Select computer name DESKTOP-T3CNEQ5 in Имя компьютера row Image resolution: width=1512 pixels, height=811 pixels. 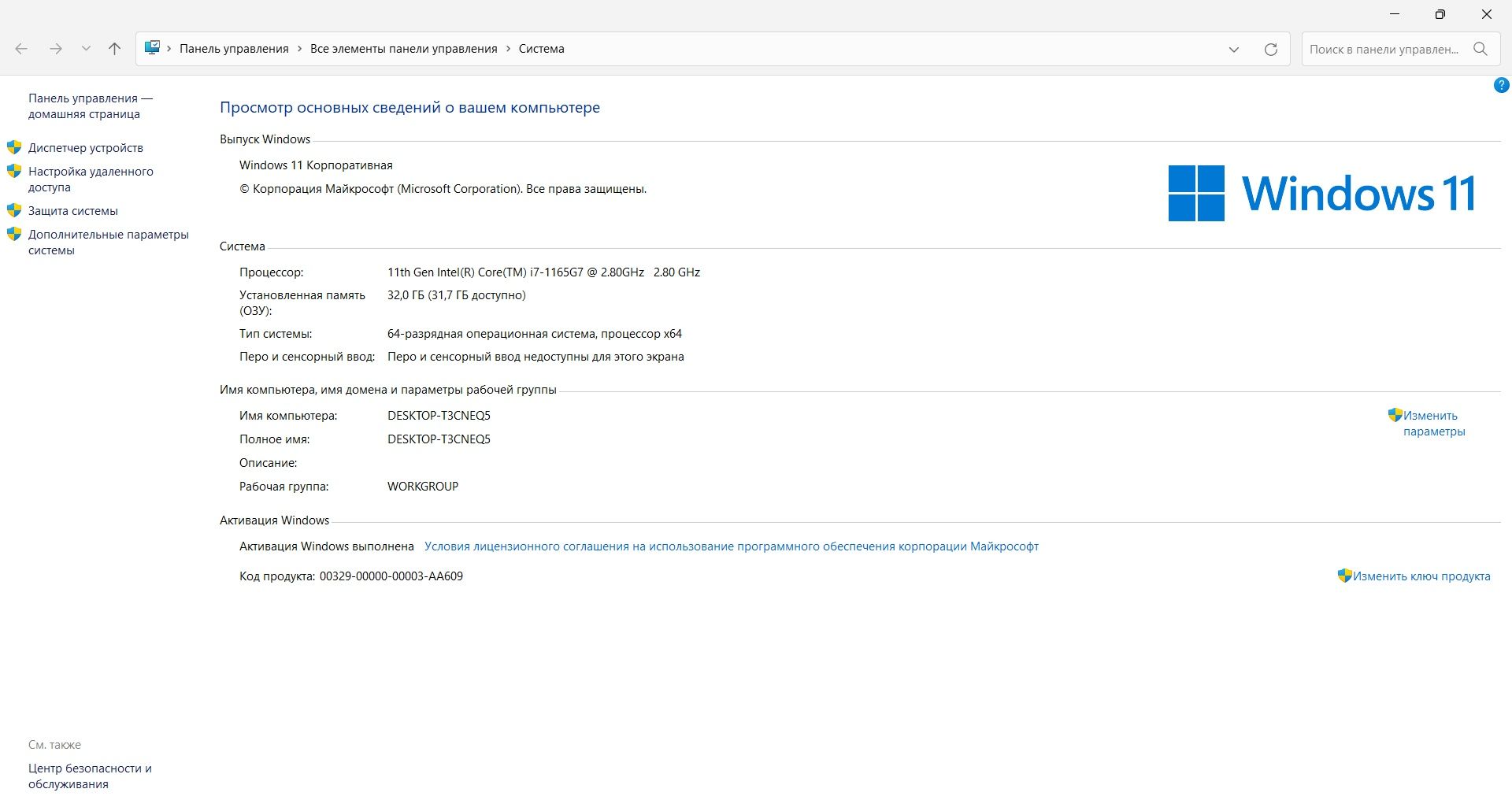[439, 416]
